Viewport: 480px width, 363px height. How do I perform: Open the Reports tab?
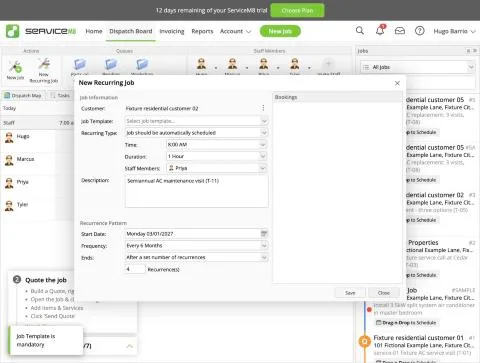pyautogui.click(x=202, y=31)
